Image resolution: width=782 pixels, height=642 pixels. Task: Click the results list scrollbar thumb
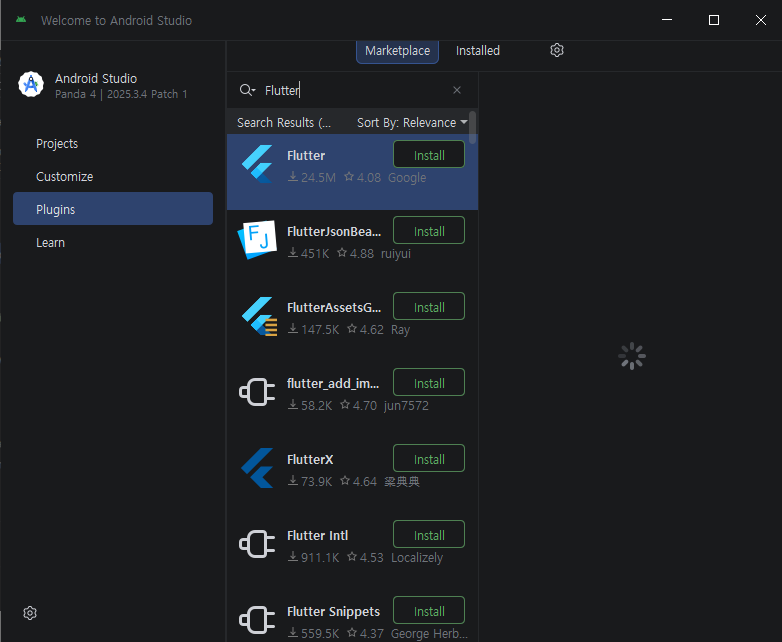[472, 127]
